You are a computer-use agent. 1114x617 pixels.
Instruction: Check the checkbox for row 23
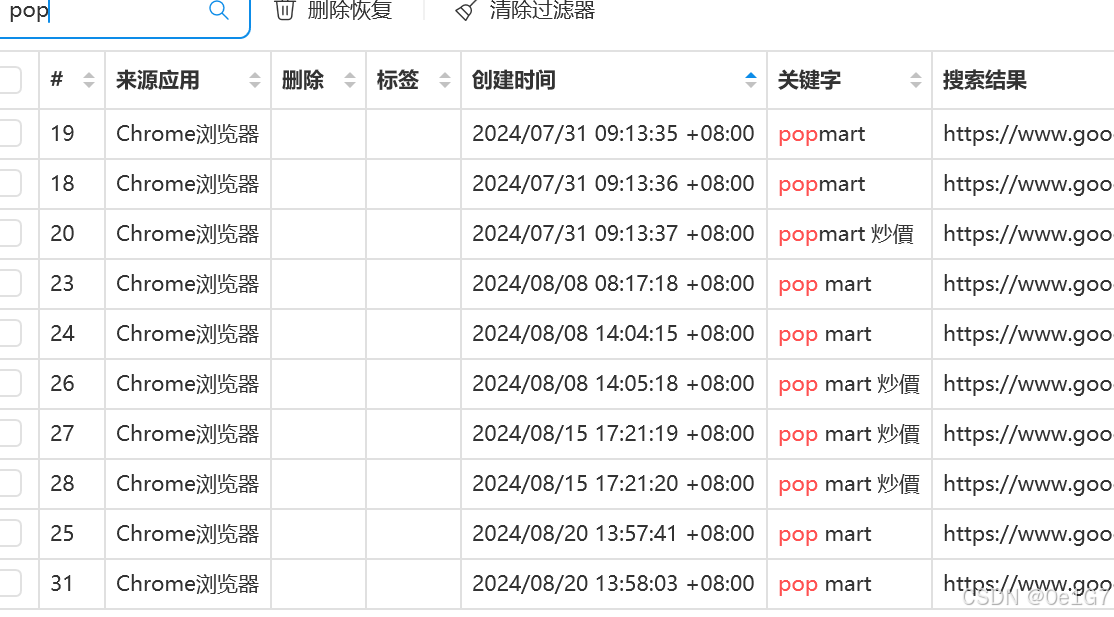(x=9, y=283)
